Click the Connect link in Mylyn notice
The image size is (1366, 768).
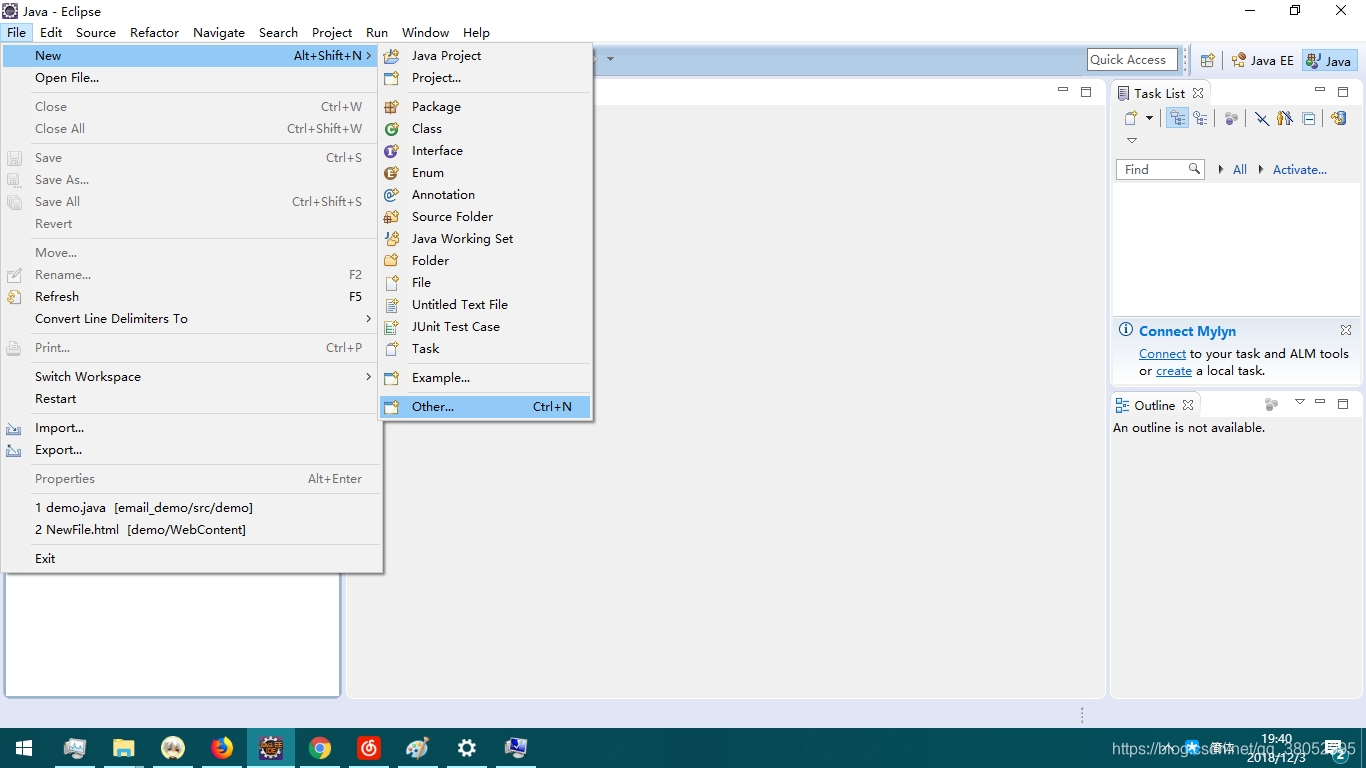tap(1162, 354)
